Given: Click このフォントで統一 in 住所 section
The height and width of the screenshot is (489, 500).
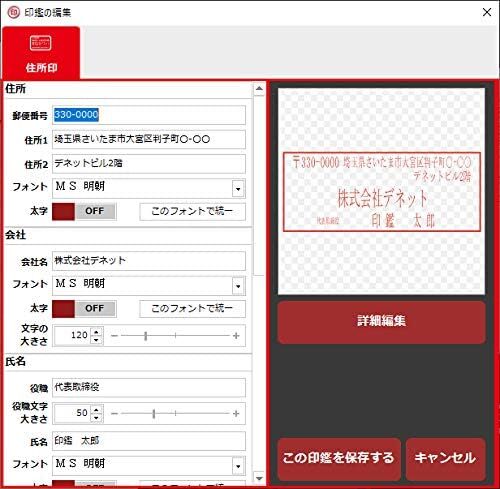Looking at the screenshot, I should [192, 211].
